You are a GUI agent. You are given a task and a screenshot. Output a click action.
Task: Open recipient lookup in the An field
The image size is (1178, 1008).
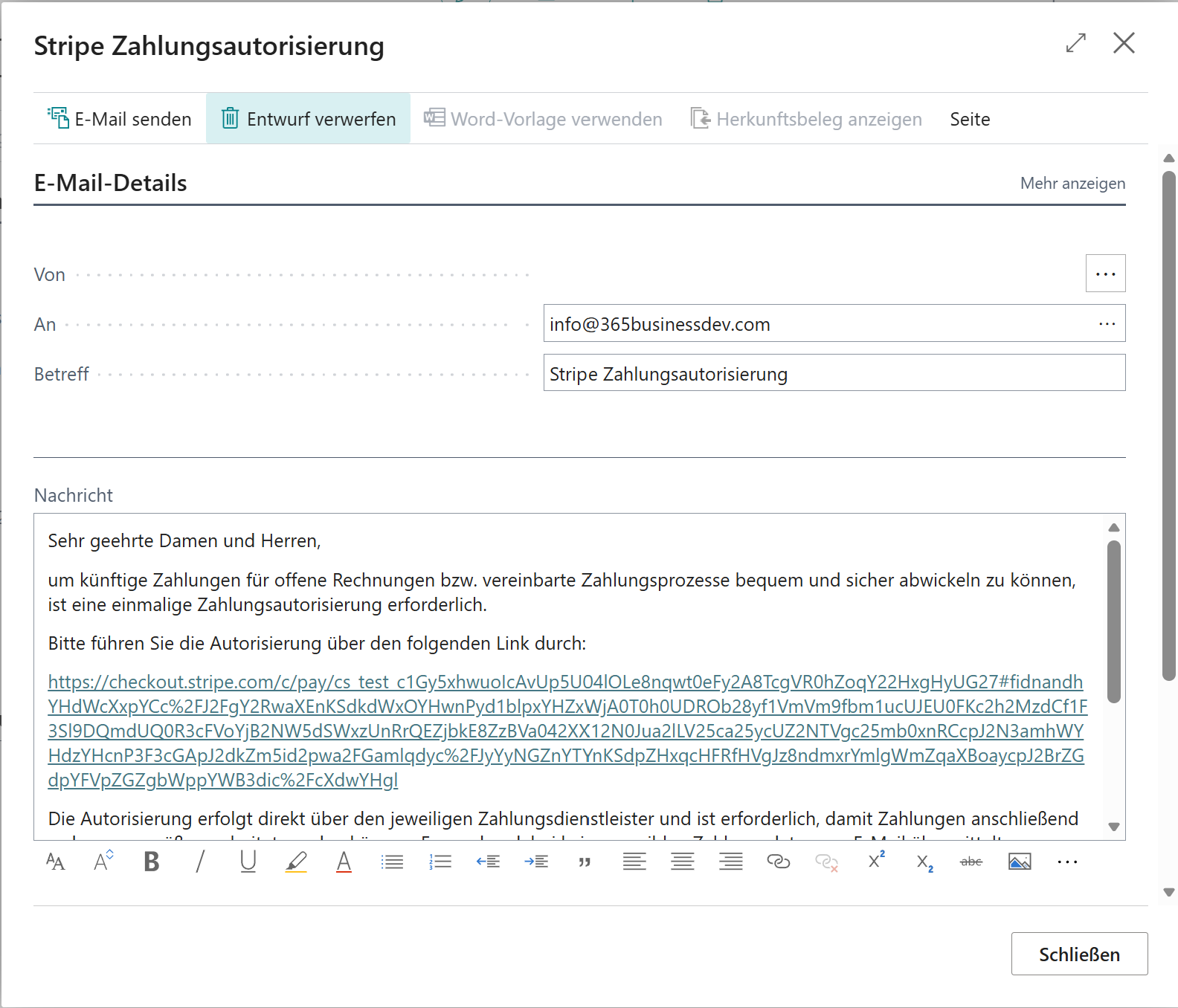(1107, 324)
